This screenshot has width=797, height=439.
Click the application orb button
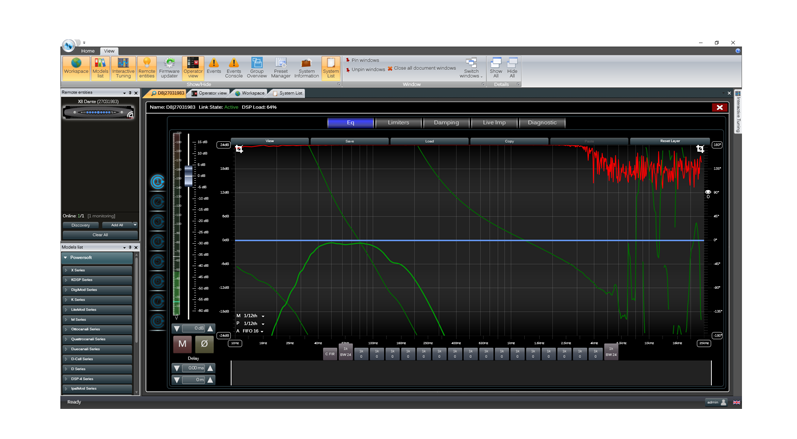69,45
